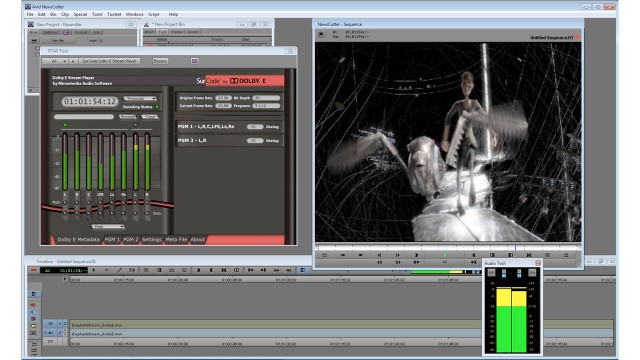Click the yellow segment tool left of timeline
The image size is (640, 360).
click(x=33, y=326)
